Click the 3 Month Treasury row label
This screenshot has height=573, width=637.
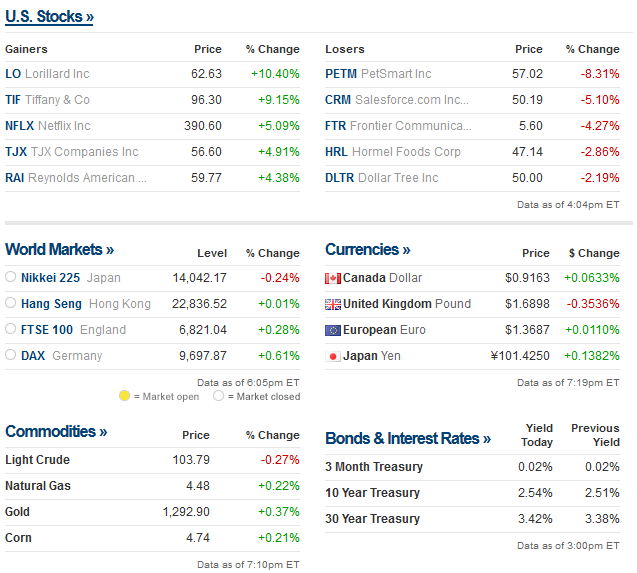[374, 467]
